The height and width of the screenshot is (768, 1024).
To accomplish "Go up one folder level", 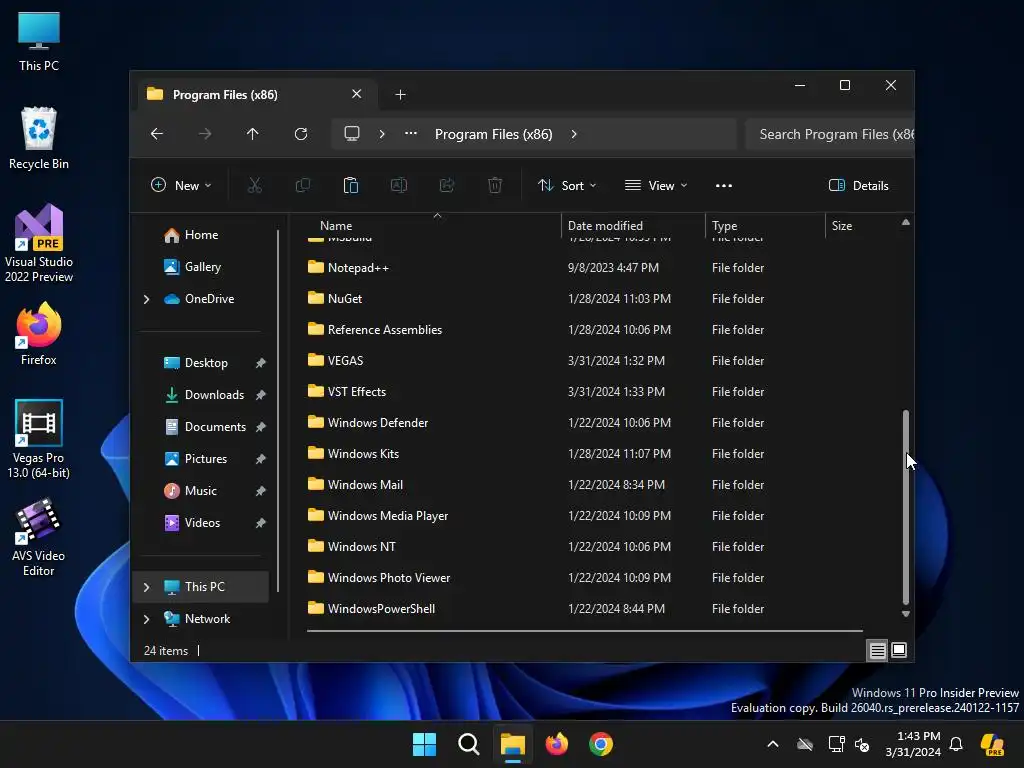I will tap(253, 134).
